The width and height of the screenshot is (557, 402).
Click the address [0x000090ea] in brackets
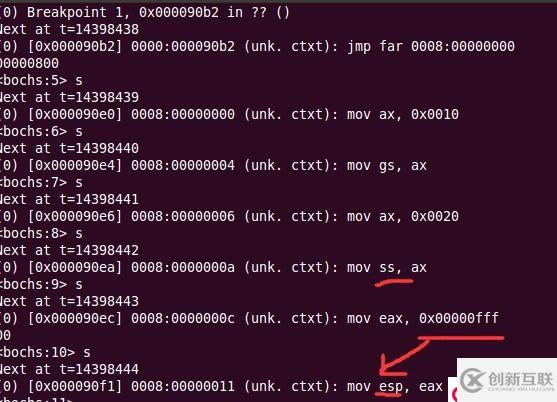point(75,267)
